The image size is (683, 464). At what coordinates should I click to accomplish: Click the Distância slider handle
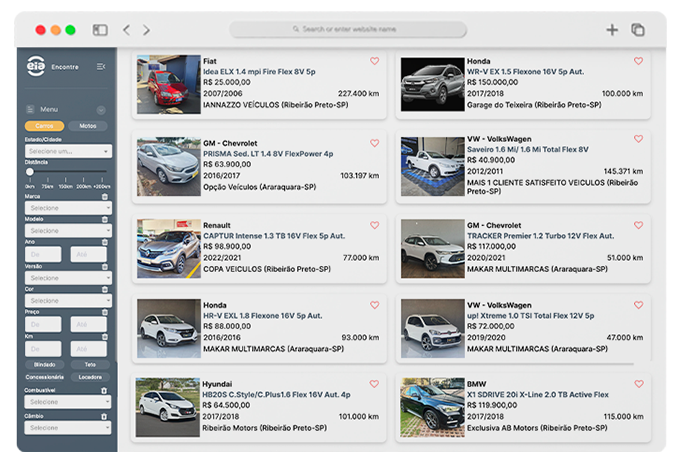click(30, 172)
